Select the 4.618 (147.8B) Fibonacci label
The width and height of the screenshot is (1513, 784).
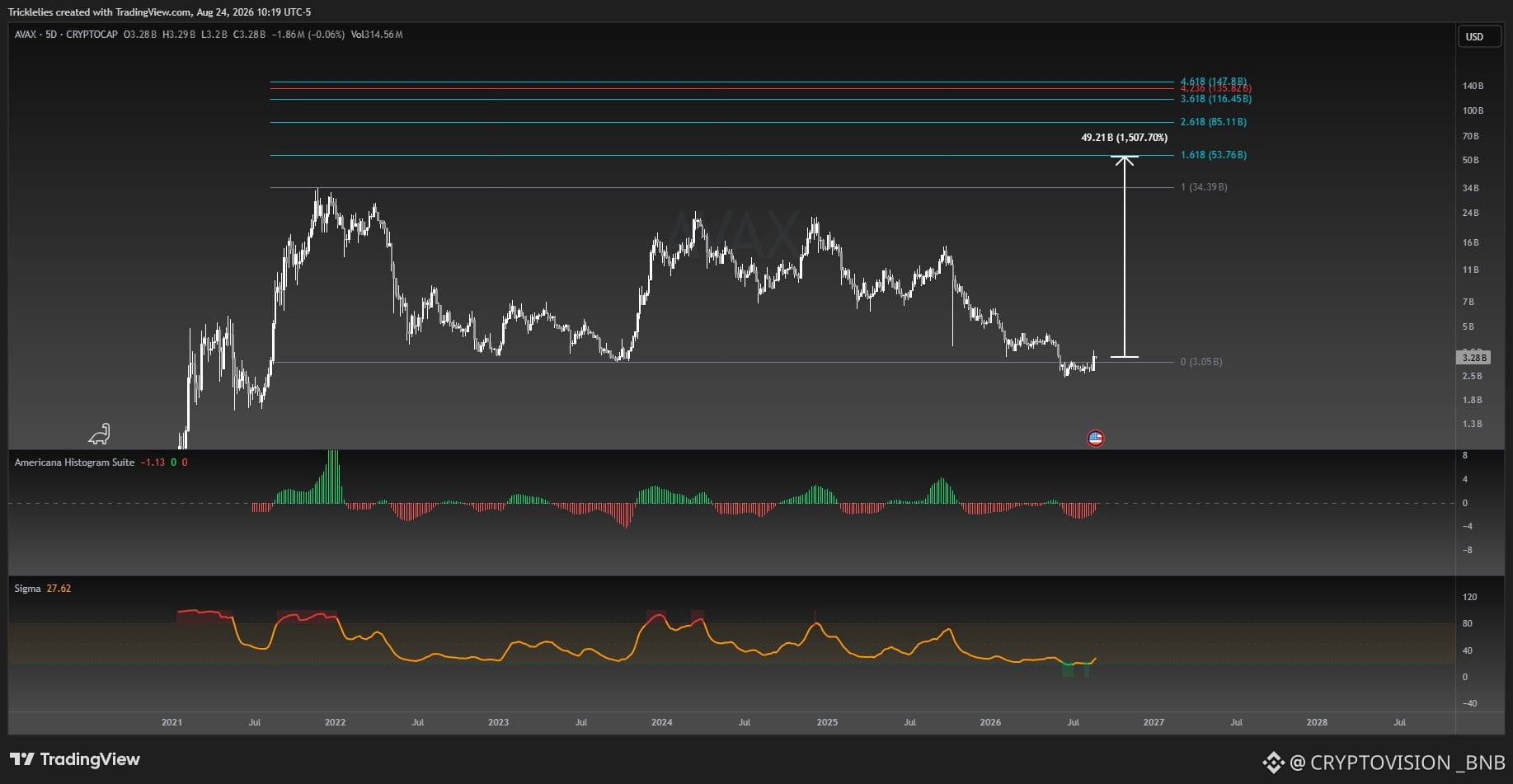coord(1213,82)
